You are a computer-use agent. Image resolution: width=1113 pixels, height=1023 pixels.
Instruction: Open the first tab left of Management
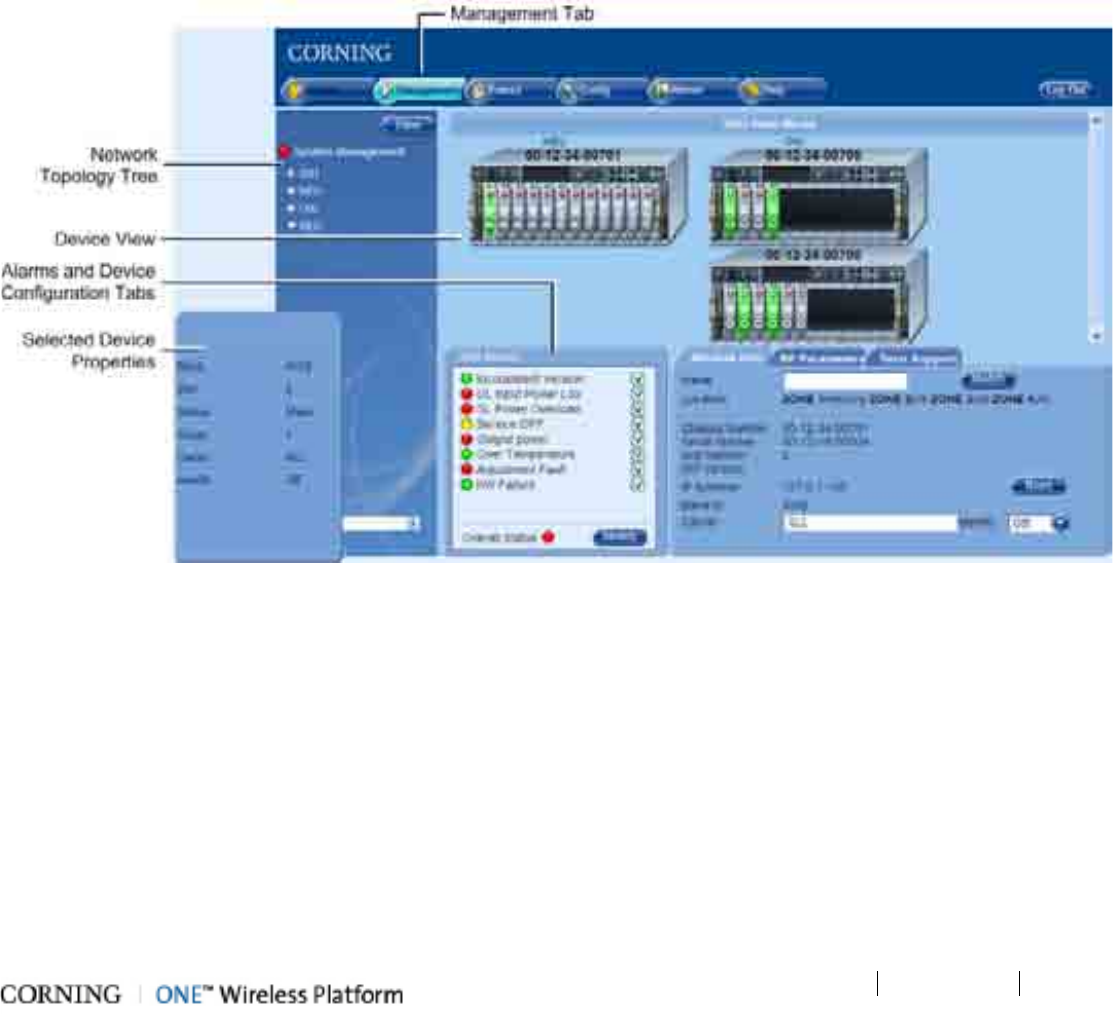coord(327,91)
